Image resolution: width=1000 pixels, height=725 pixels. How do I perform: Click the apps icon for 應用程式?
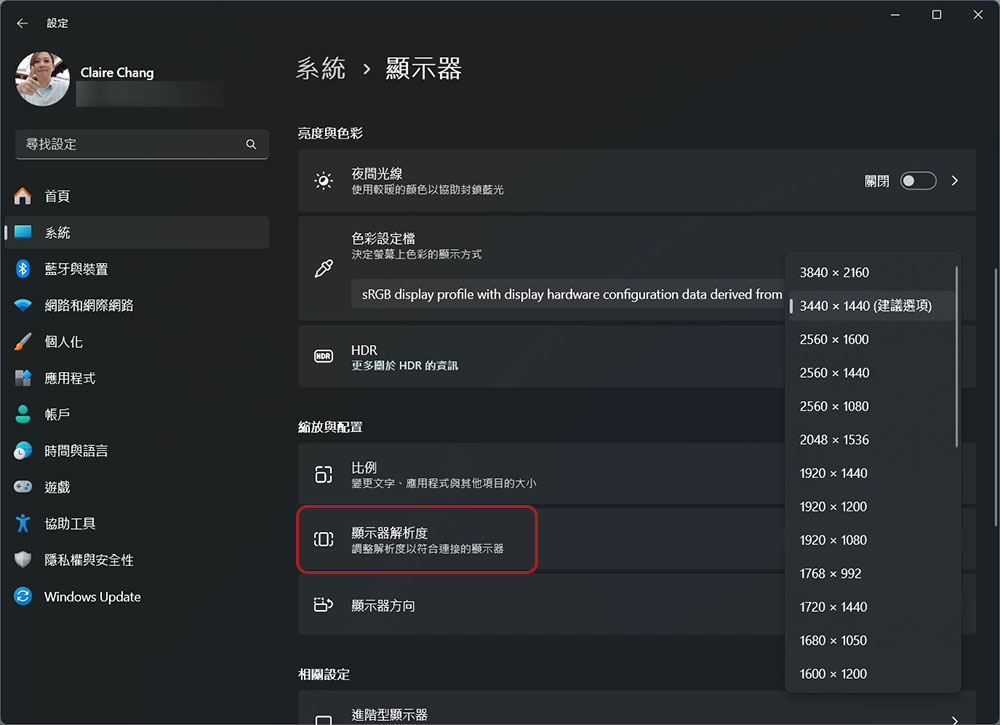(x=23, y=378)
